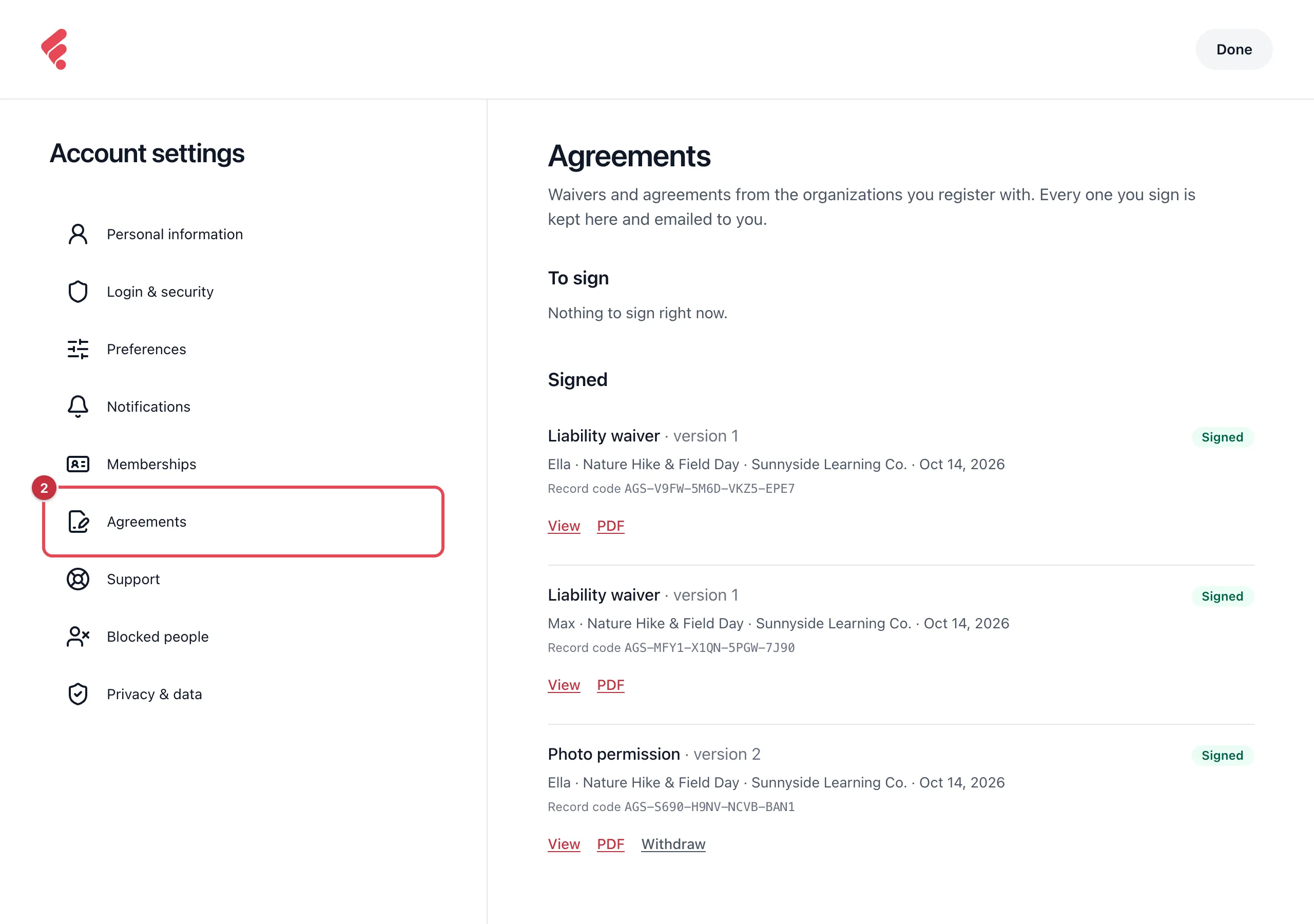This screenshot has width=1314, height=924.
Task: Click Signed badge on Ella's Liability waiver
Action: 1223,437
